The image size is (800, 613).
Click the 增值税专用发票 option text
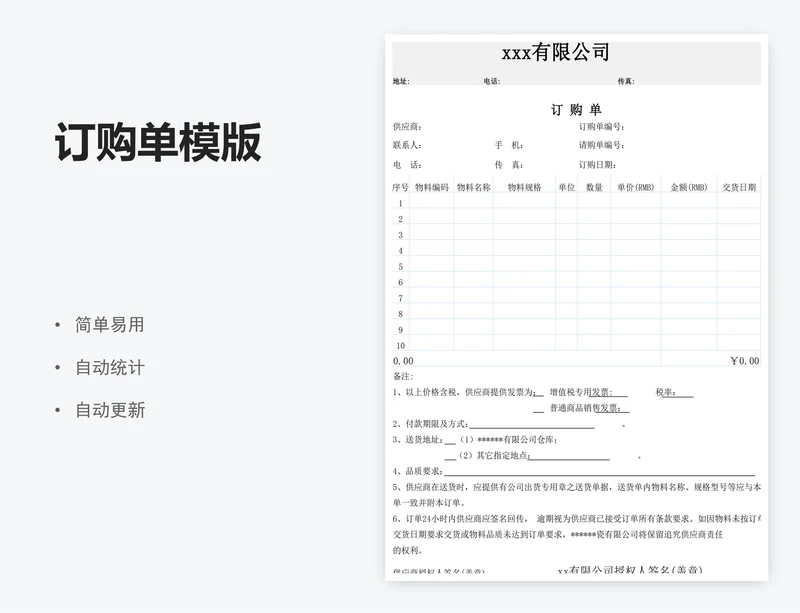point(581,393)
